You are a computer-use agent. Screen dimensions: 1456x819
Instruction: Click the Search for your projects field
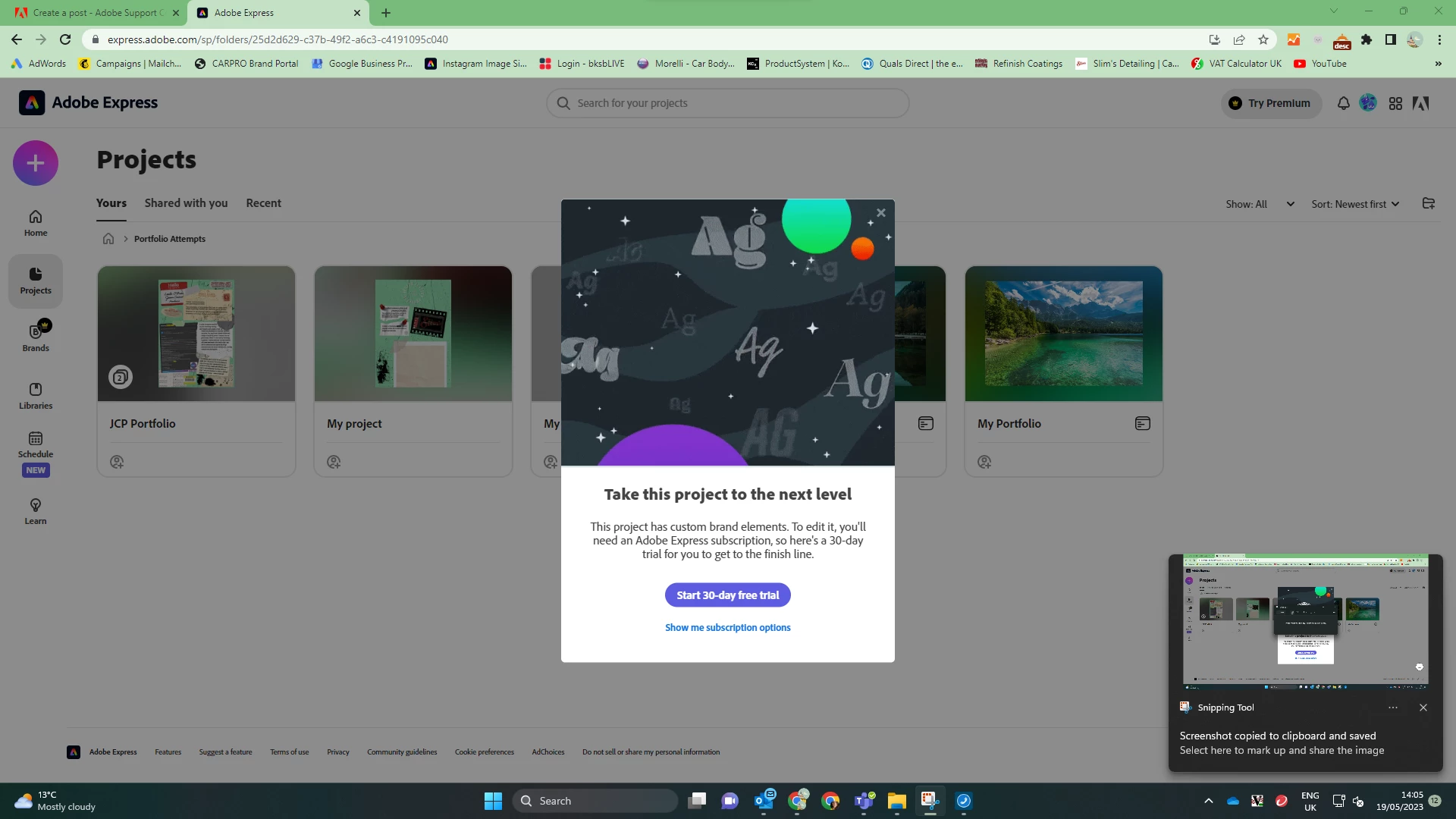pyautogui.click(x=728, y=103)
